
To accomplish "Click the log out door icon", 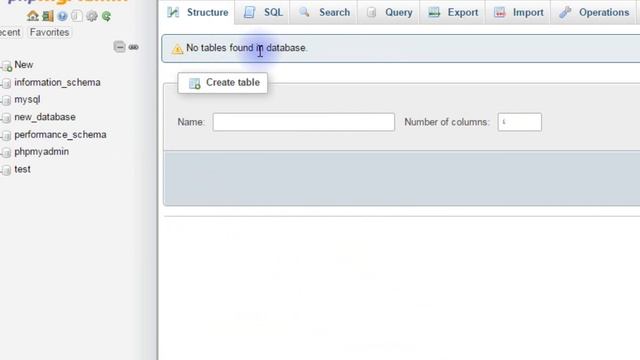I will (x=48, y=16).
